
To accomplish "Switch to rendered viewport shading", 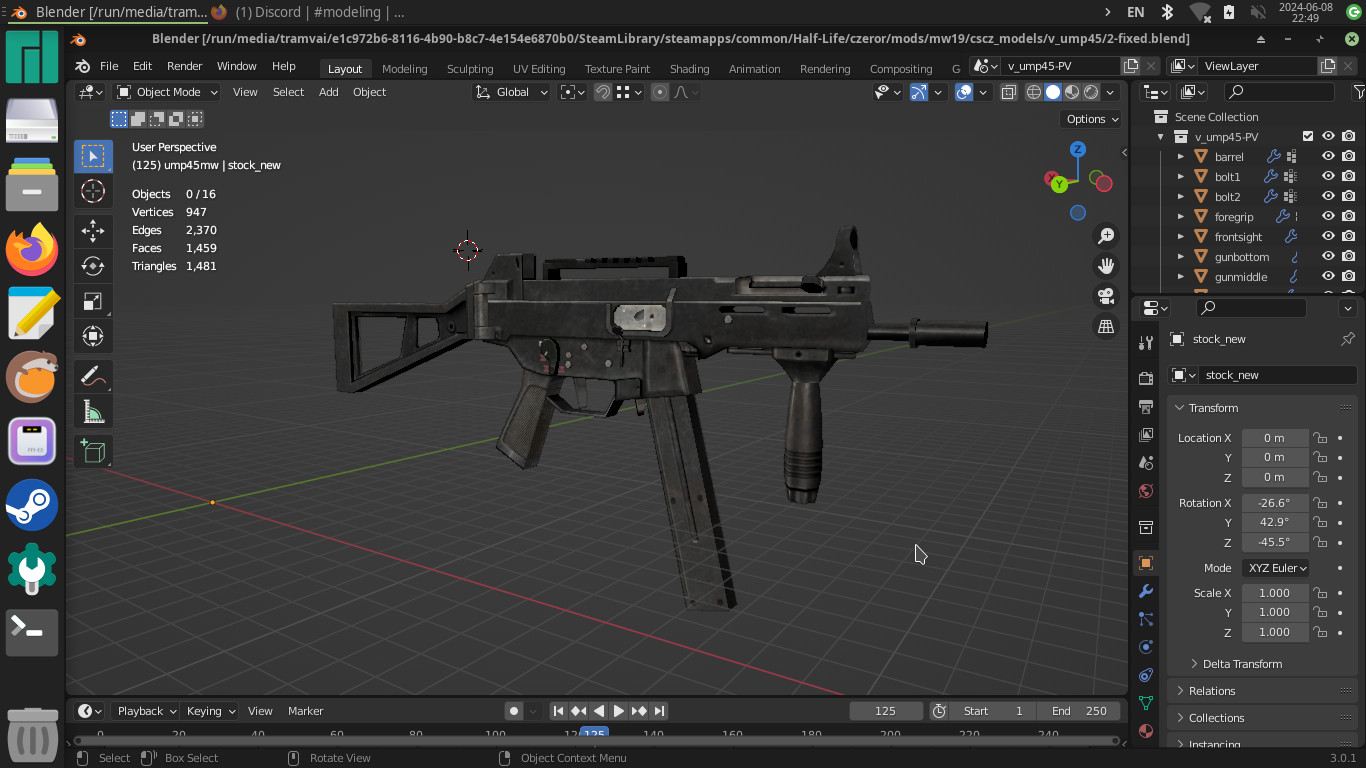I will [1090, 92].
